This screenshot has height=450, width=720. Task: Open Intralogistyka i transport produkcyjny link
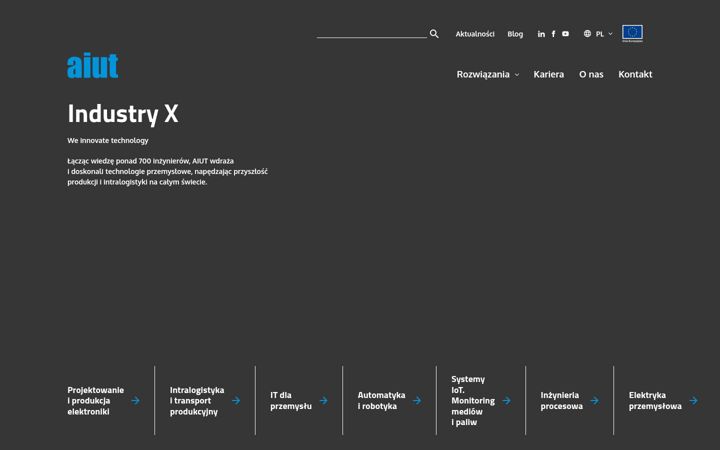pyautogui.click(x=197, y=401)
